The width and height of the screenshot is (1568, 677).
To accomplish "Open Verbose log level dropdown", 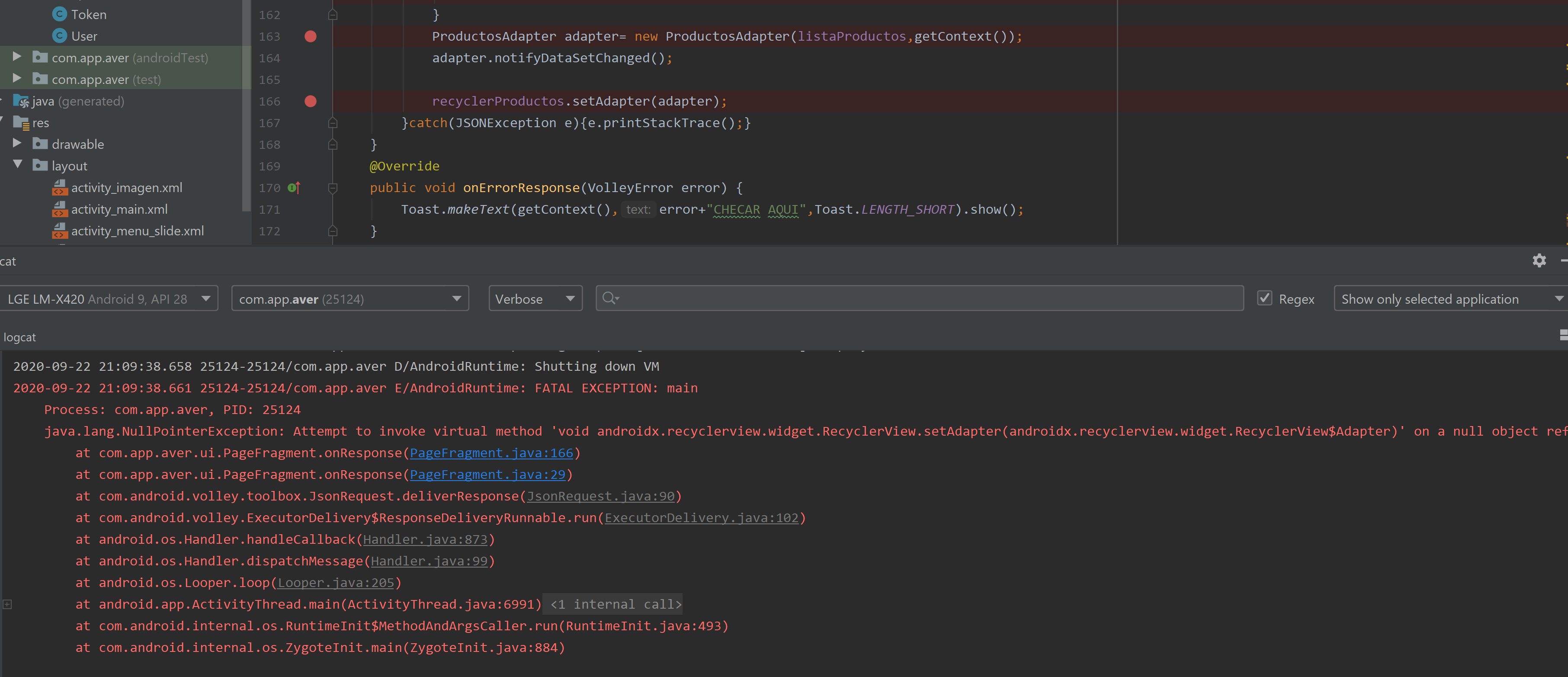I will coord(535,298).
